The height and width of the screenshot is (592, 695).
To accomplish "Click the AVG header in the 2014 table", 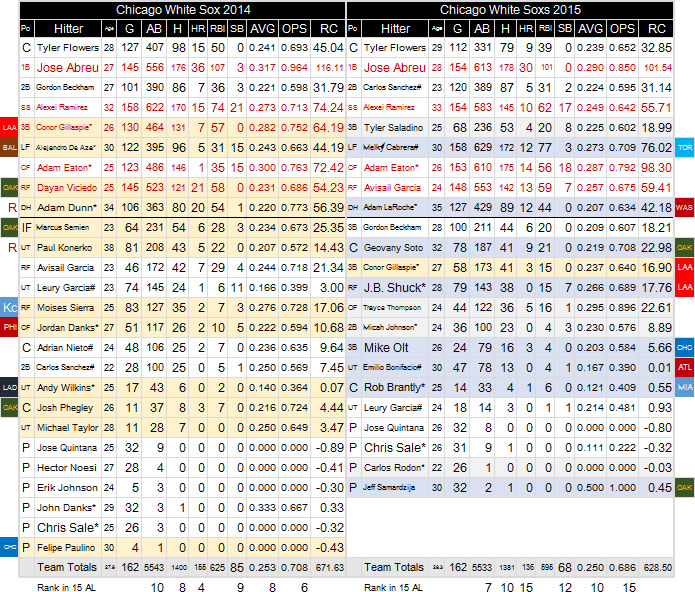I will (x=263, y=29).
